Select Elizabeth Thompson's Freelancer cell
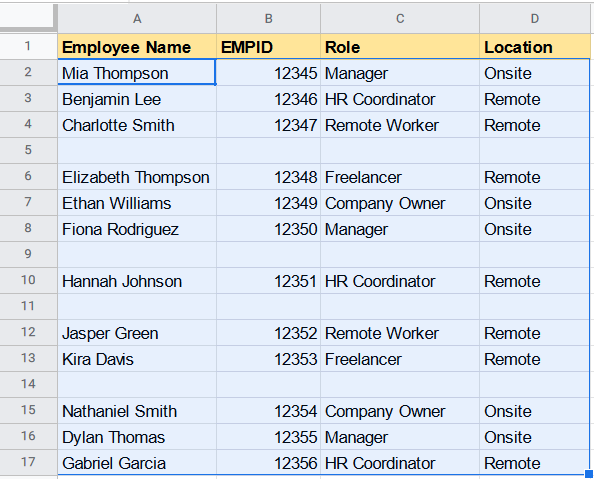Image resolution: width=594 pixels, height=479 pixels. coord(400,177)
